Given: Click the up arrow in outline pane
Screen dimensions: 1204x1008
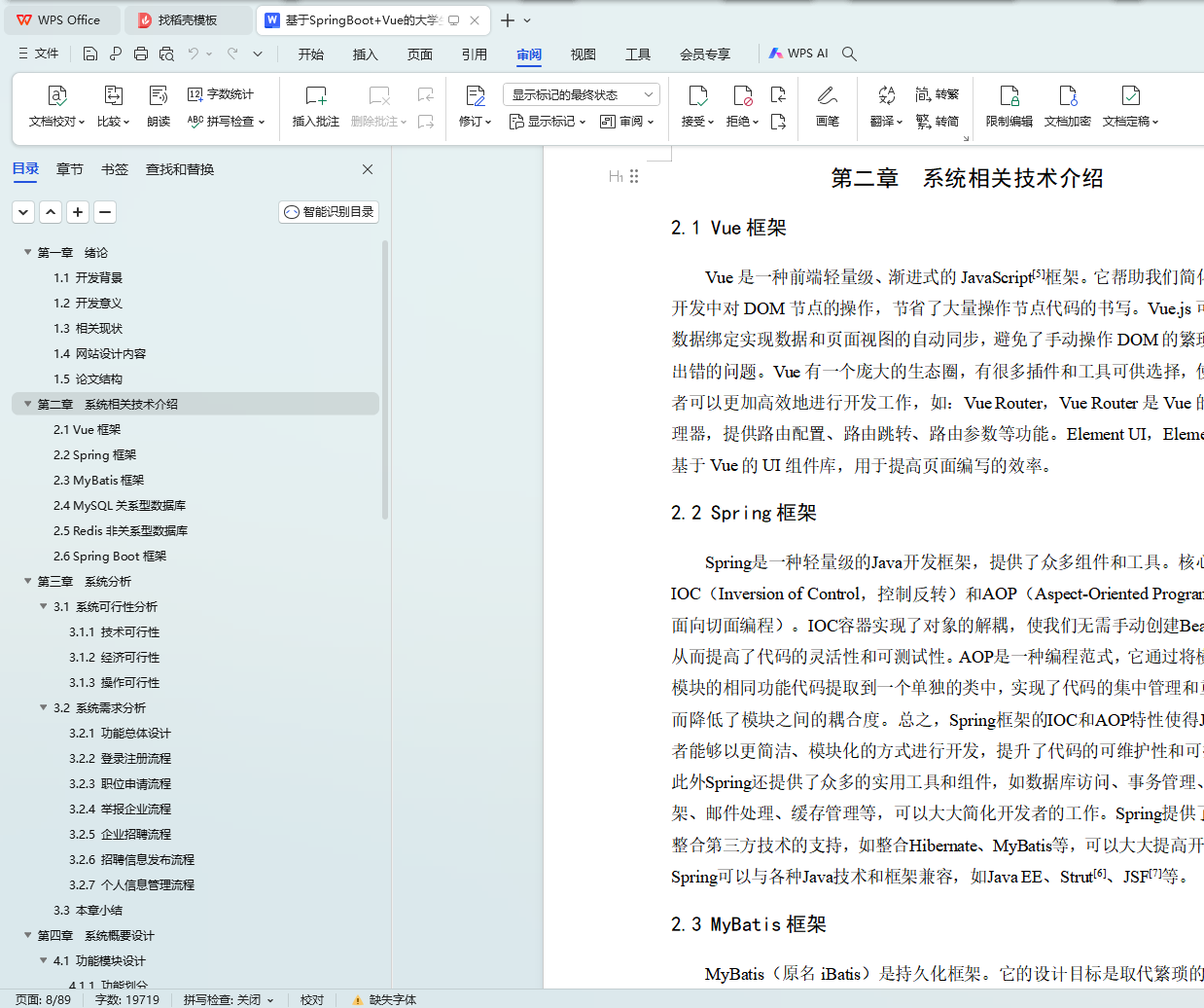Looking at the screenshot, I should point(51,211).
